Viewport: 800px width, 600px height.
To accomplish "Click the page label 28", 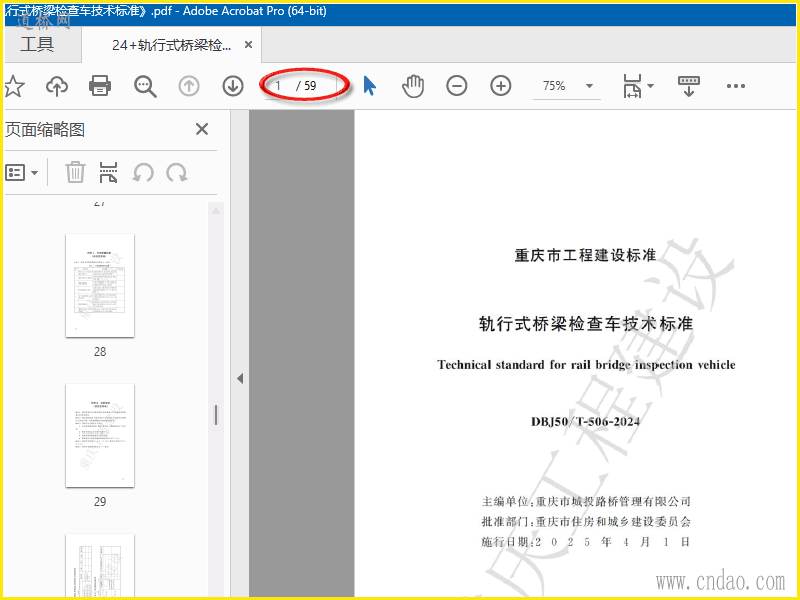I will pyautogui.click(x=100, y=352).
